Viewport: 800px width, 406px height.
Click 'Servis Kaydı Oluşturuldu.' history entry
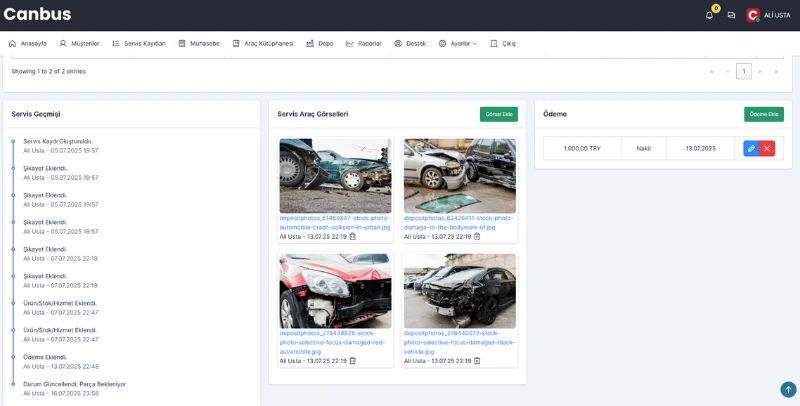(58, 141)
